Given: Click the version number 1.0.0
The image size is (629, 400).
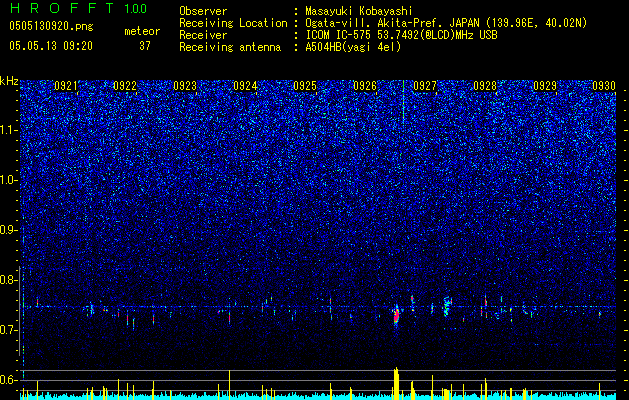Looking at the screenshot, I should point(136,9).
